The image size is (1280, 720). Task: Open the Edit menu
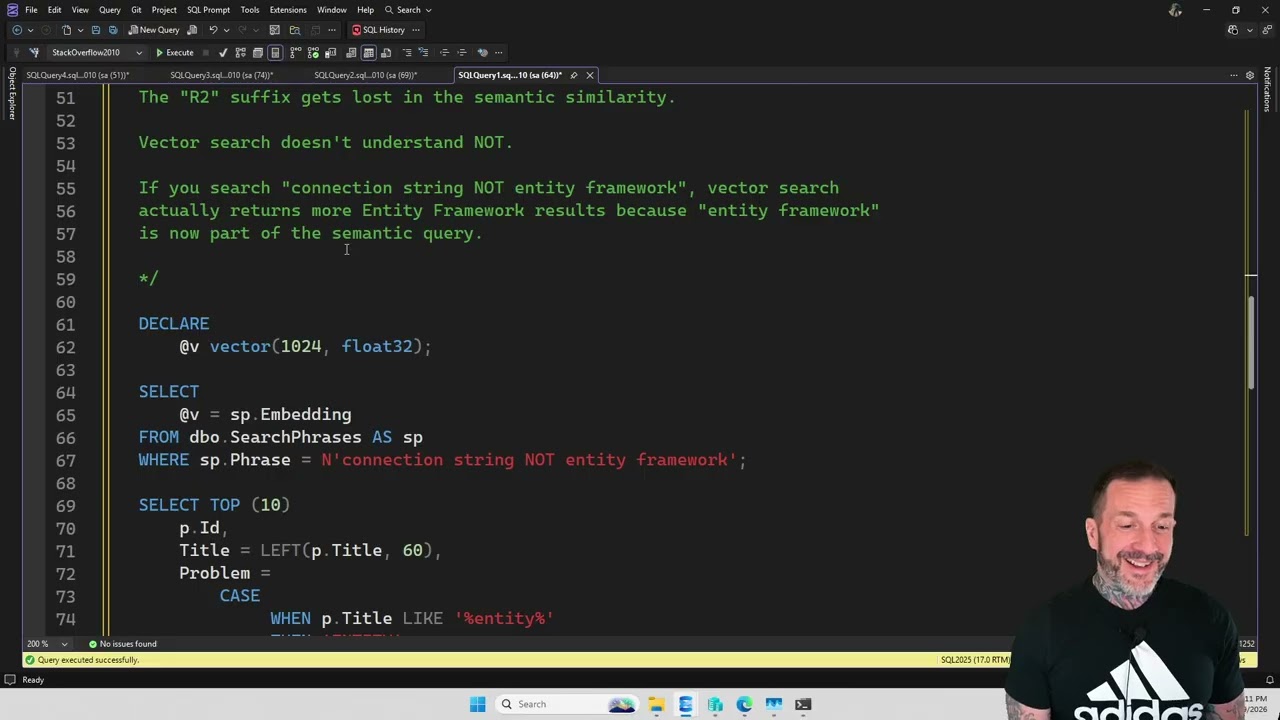(x=54, y=10)
